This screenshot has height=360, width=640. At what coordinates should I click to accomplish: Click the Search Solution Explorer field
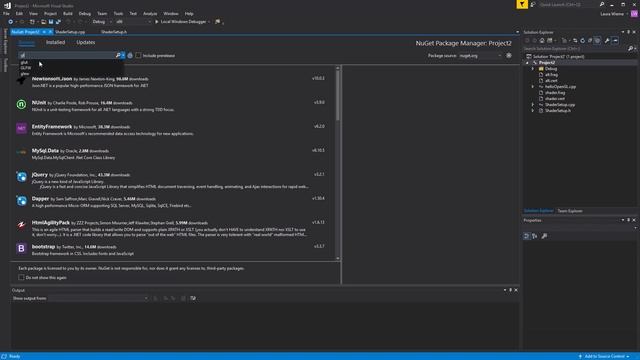click(x=575, y=49)
